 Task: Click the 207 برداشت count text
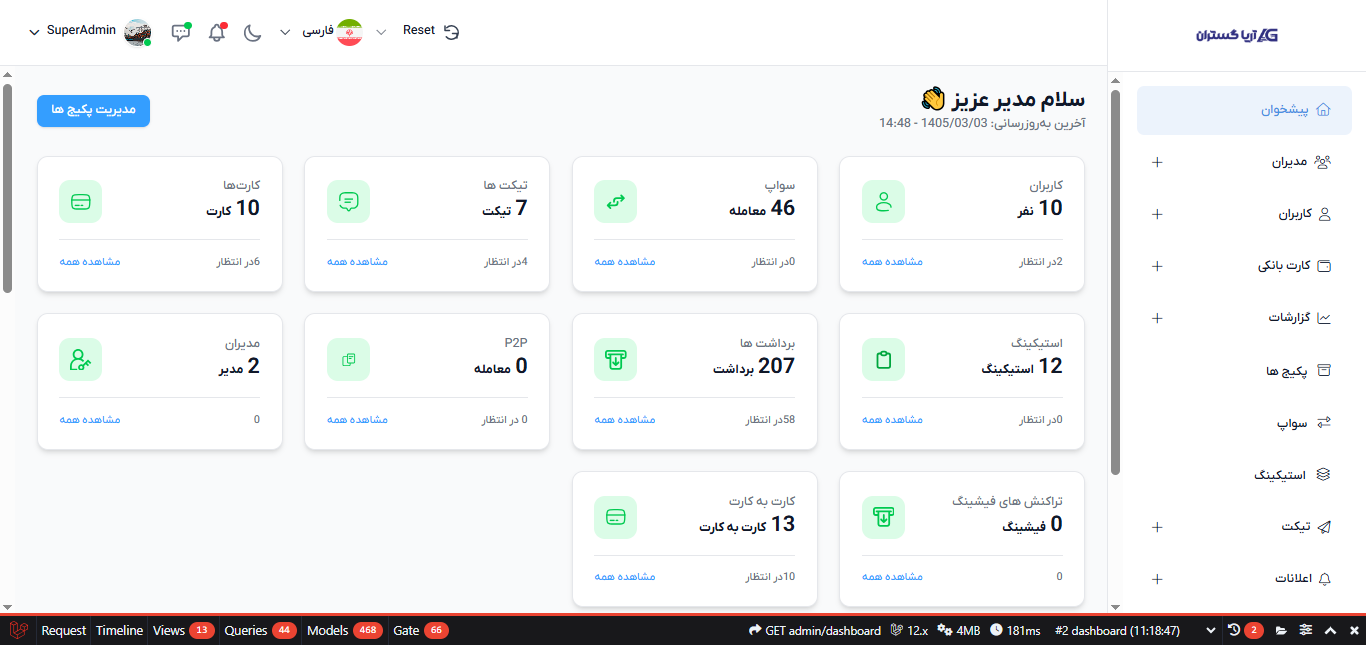point(754,366)
